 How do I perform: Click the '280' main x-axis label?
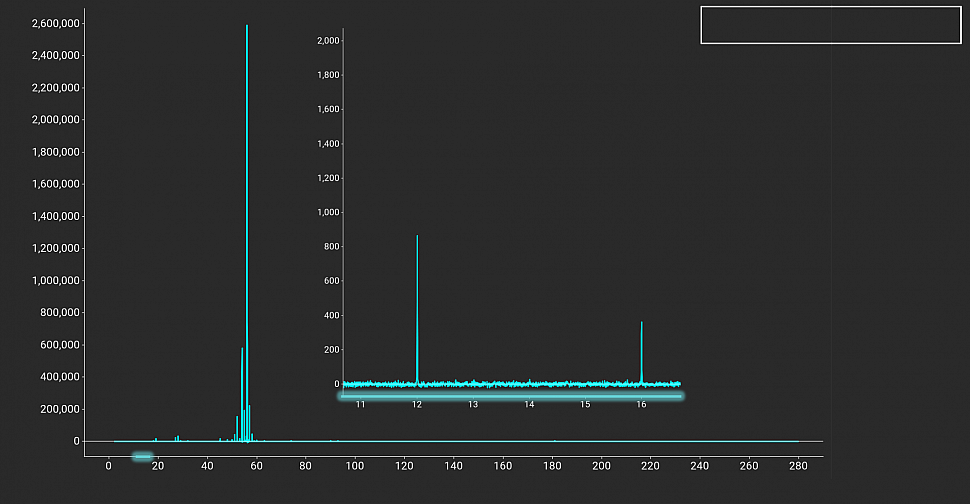point(799,466)
